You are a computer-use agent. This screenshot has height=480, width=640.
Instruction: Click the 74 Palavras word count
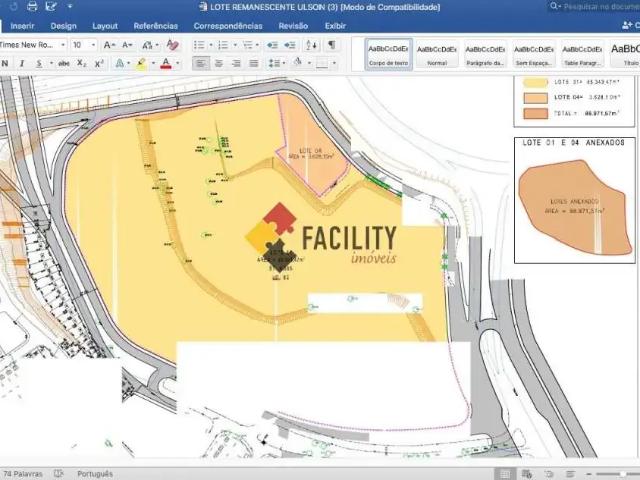coord(22,474)
